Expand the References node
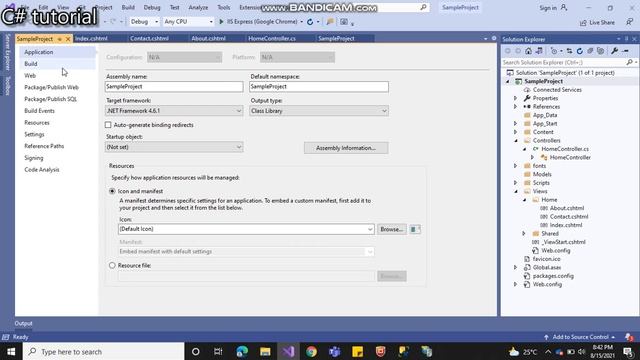Viewport: 640px width, 360px height. click(x=516, y=107)
